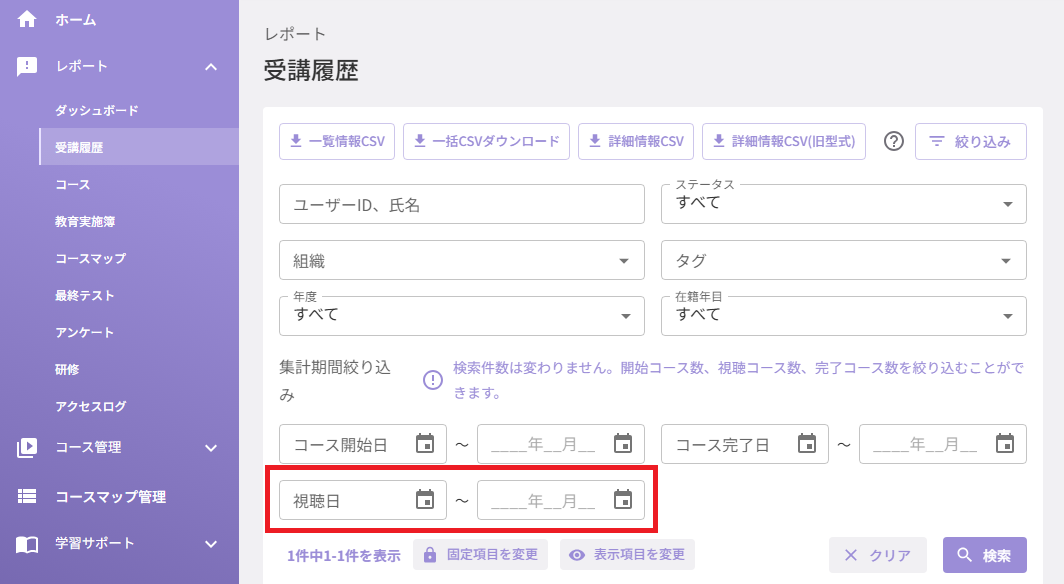Click the コース管理 video icon
This screenshot has width=1064, height=584.
[x=27, y=448]
